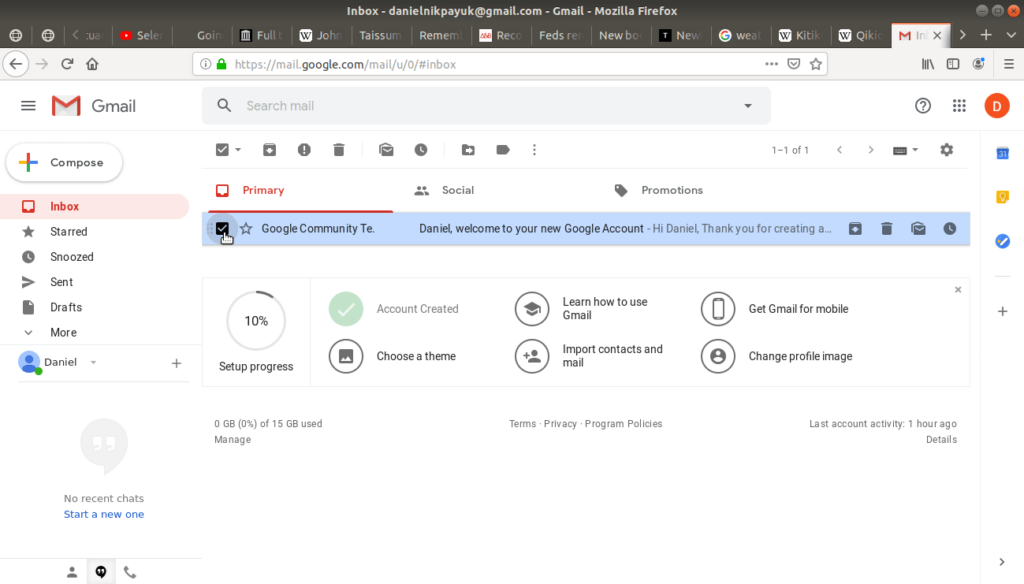Open More options three-dot toolbar icon
The image size is (1024, 584).
point(534,150)
